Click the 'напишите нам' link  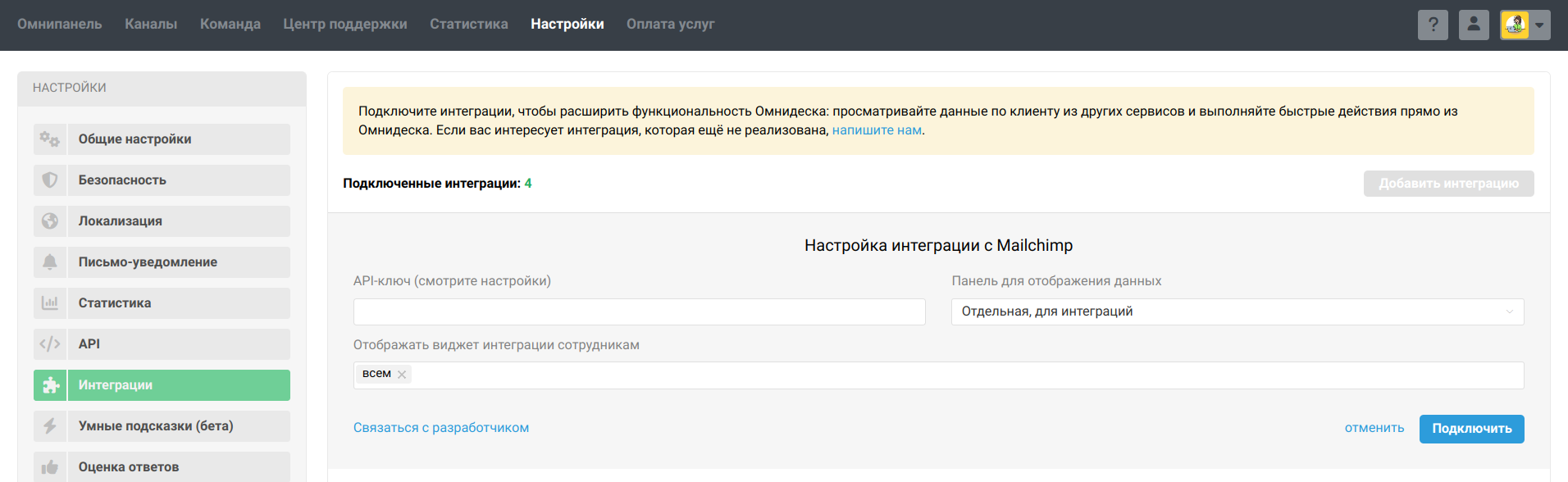(x=877, y=130)
